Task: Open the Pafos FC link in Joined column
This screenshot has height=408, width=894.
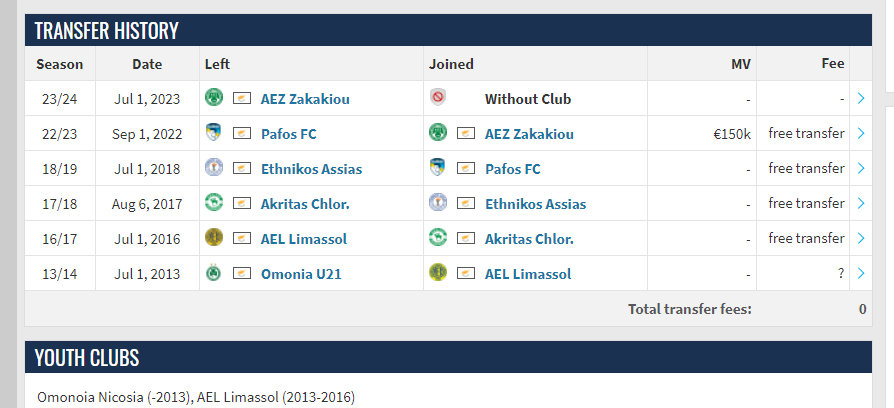Action: 512,169
